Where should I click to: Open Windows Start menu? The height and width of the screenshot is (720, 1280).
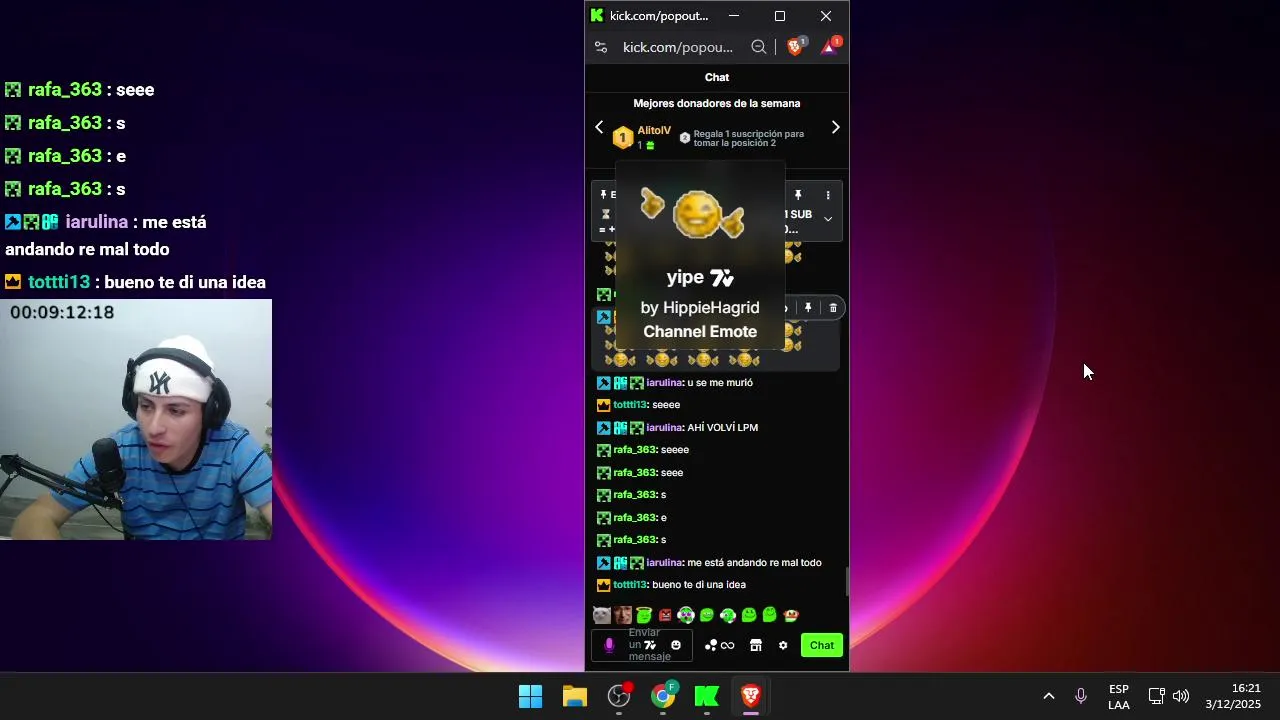click(530, 696)
